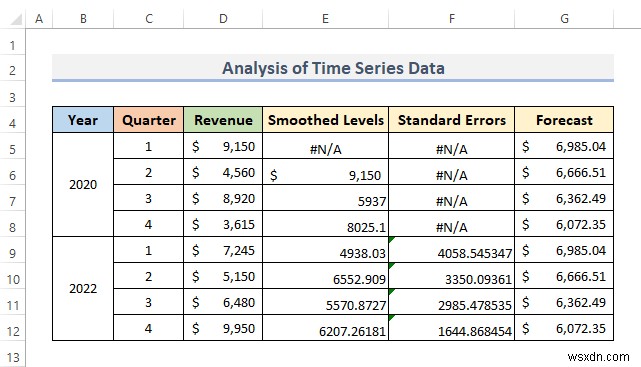Select column B header

coord(83,19)
